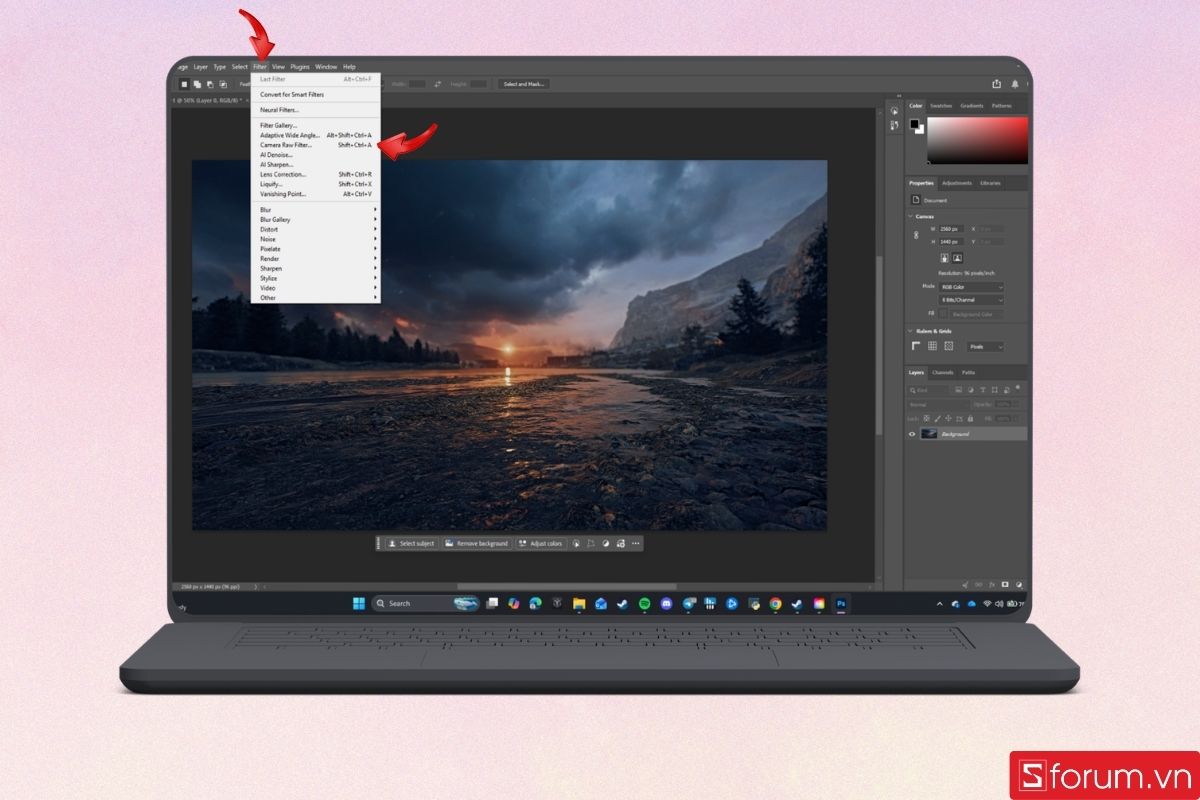The height and width of the screenshot is (800, 1200).
Task: Toggle the layer filtering on/off switch
Action: tap(1018, 387)
